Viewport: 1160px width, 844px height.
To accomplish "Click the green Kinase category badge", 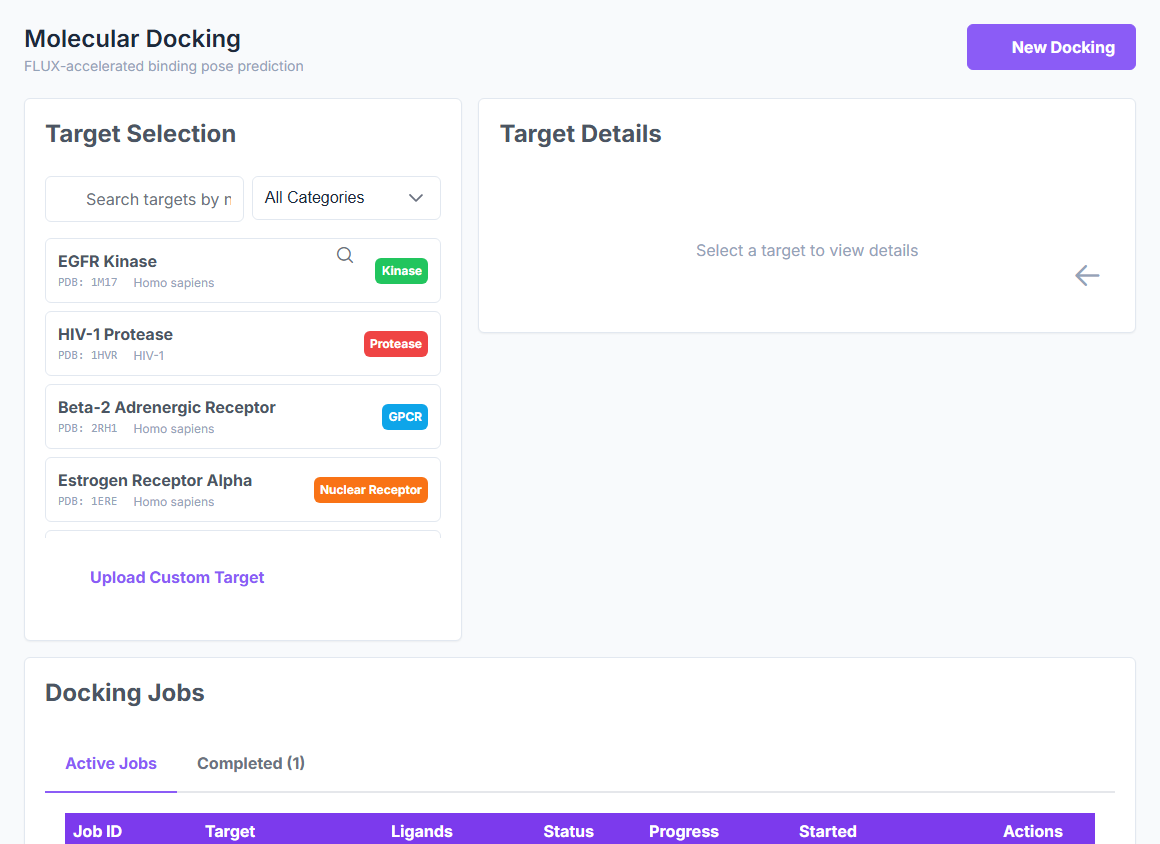I will pos(401,271).
